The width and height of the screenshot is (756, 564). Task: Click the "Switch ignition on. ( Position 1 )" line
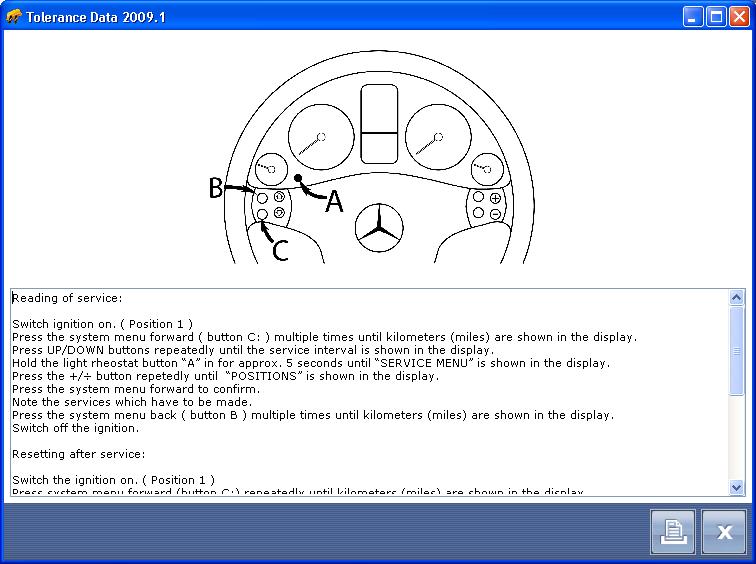tap(102, 324)
